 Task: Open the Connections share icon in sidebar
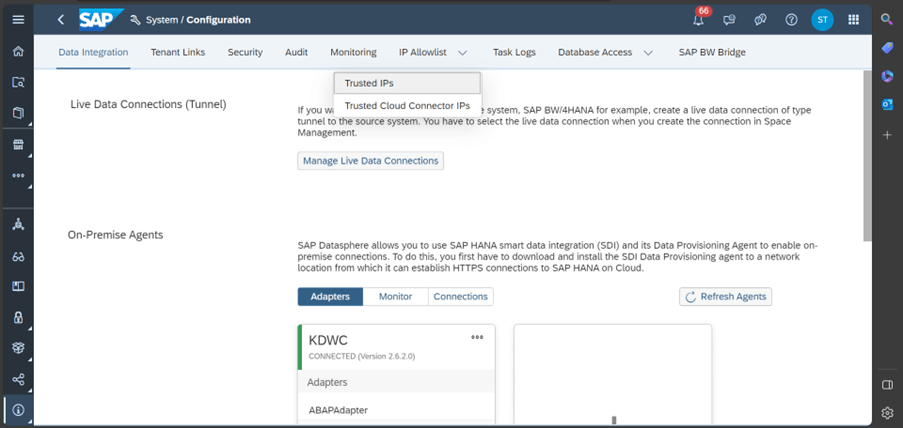(x=18, y=380)
